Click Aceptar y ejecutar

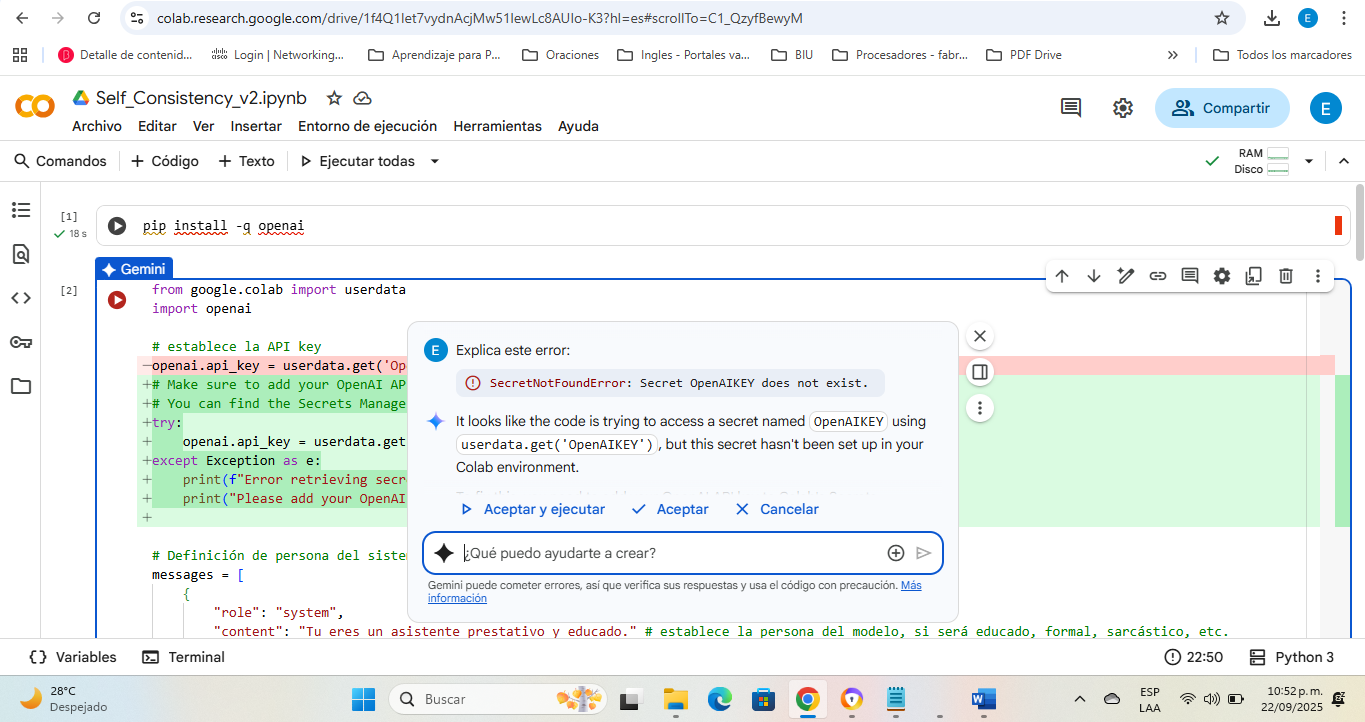click(532, 509)
